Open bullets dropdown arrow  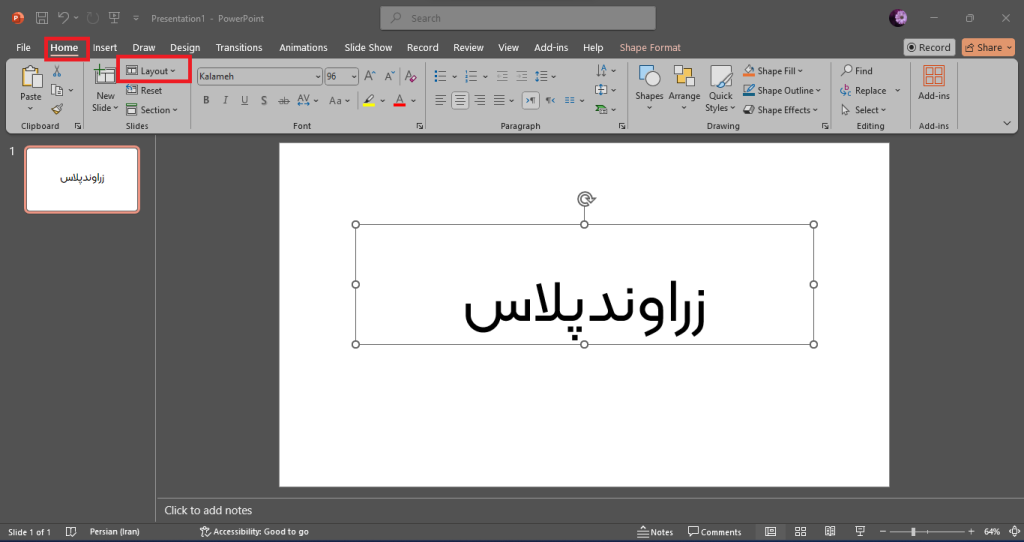[x=455, y=77]
